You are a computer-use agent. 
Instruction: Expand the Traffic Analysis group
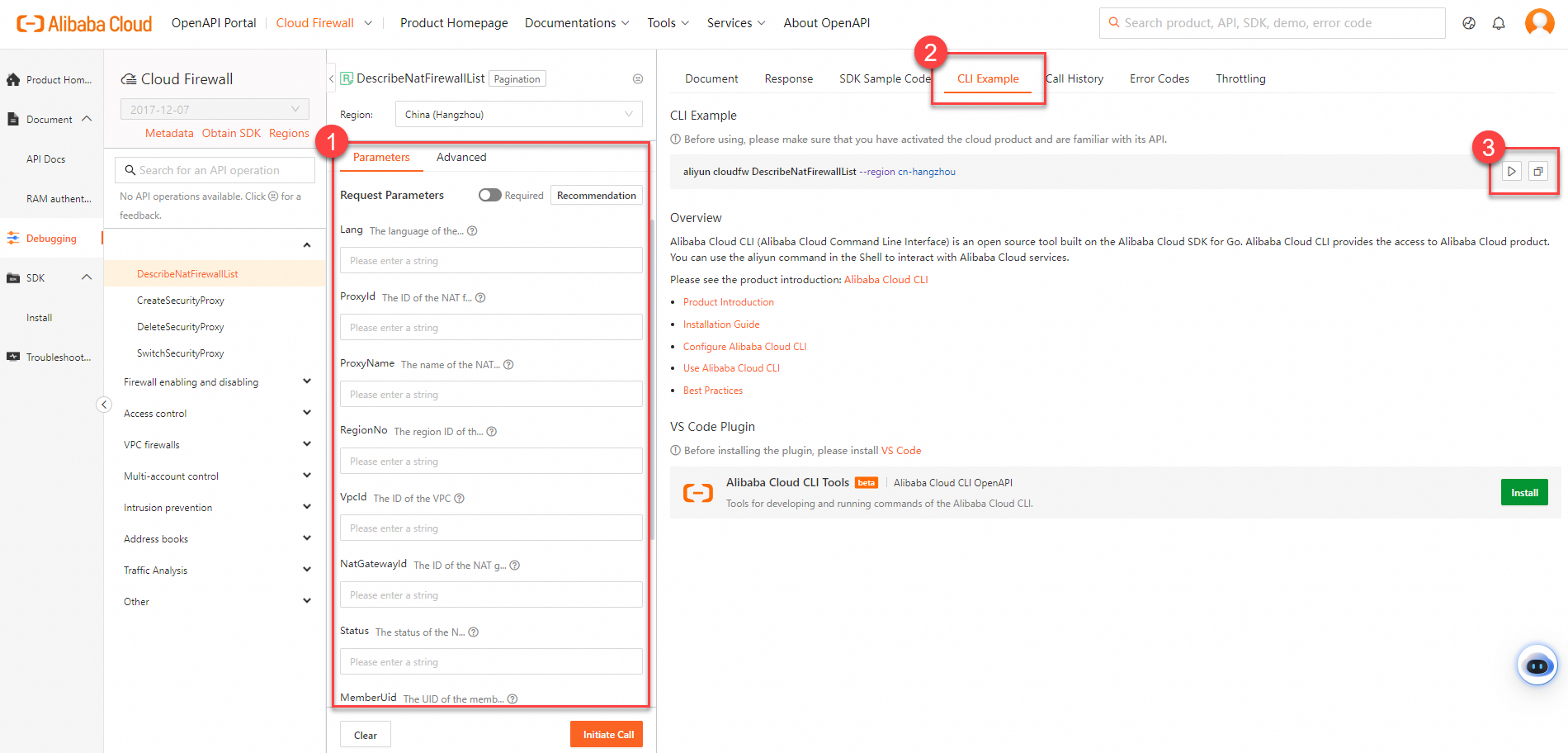click(x=307, y=570)
